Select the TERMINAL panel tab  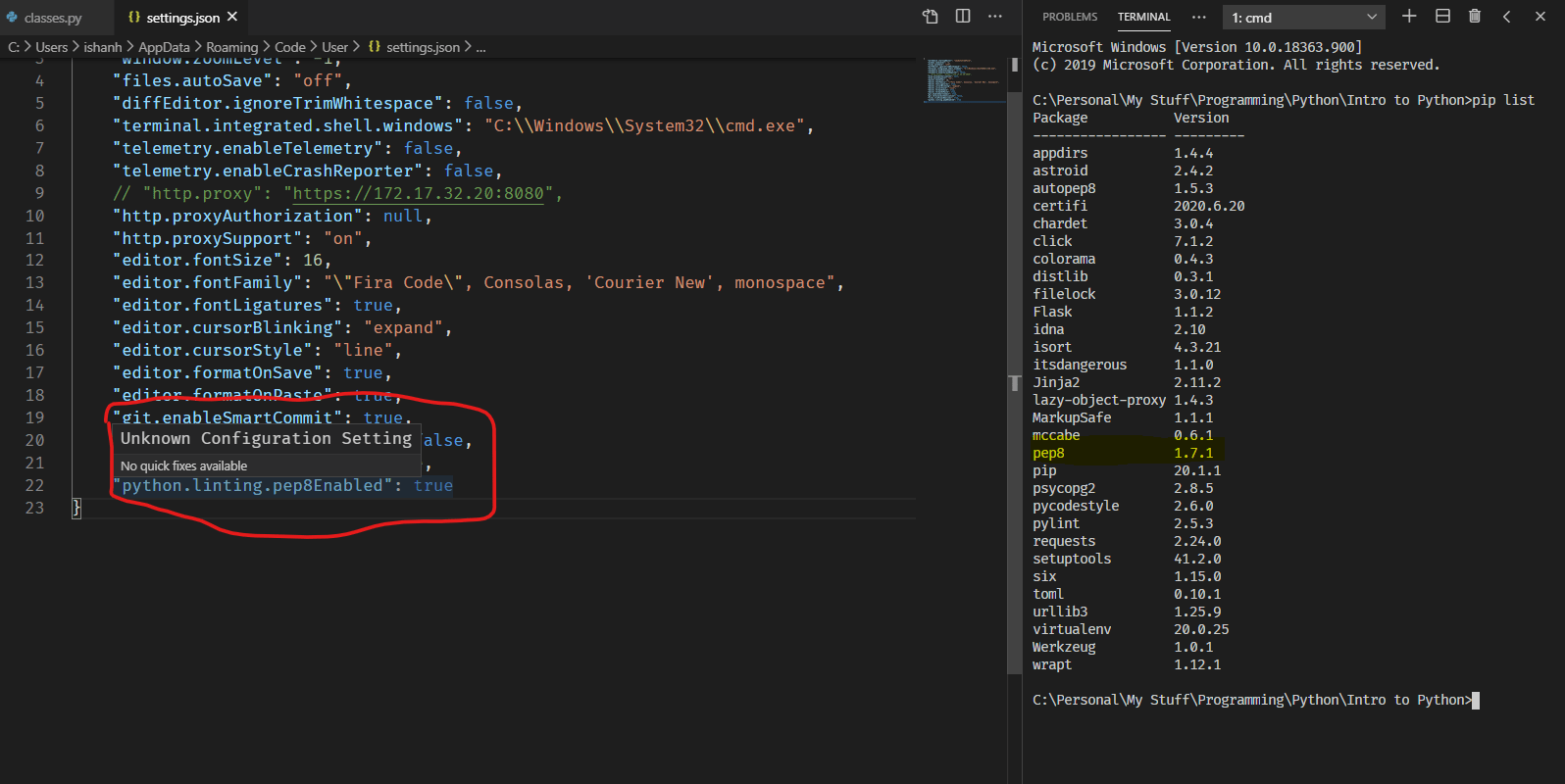[x=1144, y=17]
